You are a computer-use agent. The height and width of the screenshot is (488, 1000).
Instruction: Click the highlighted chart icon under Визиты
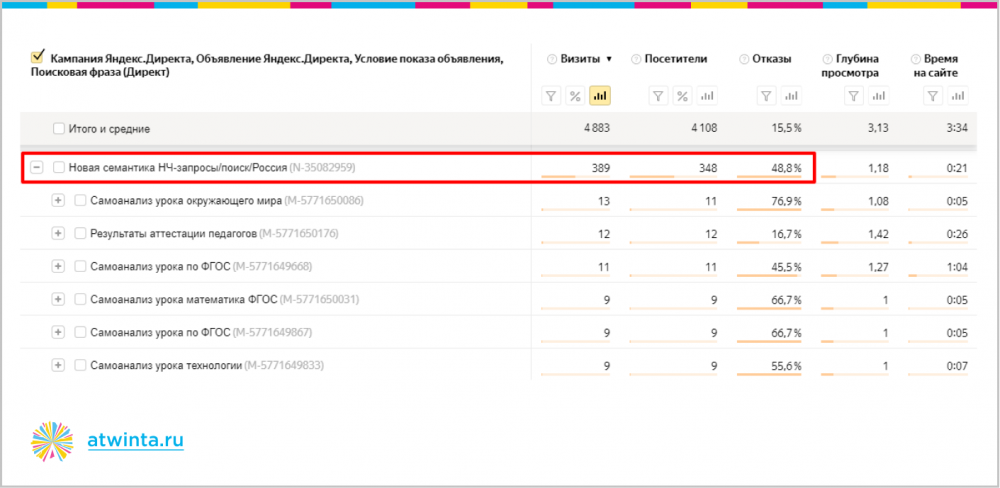coord(599,96)
